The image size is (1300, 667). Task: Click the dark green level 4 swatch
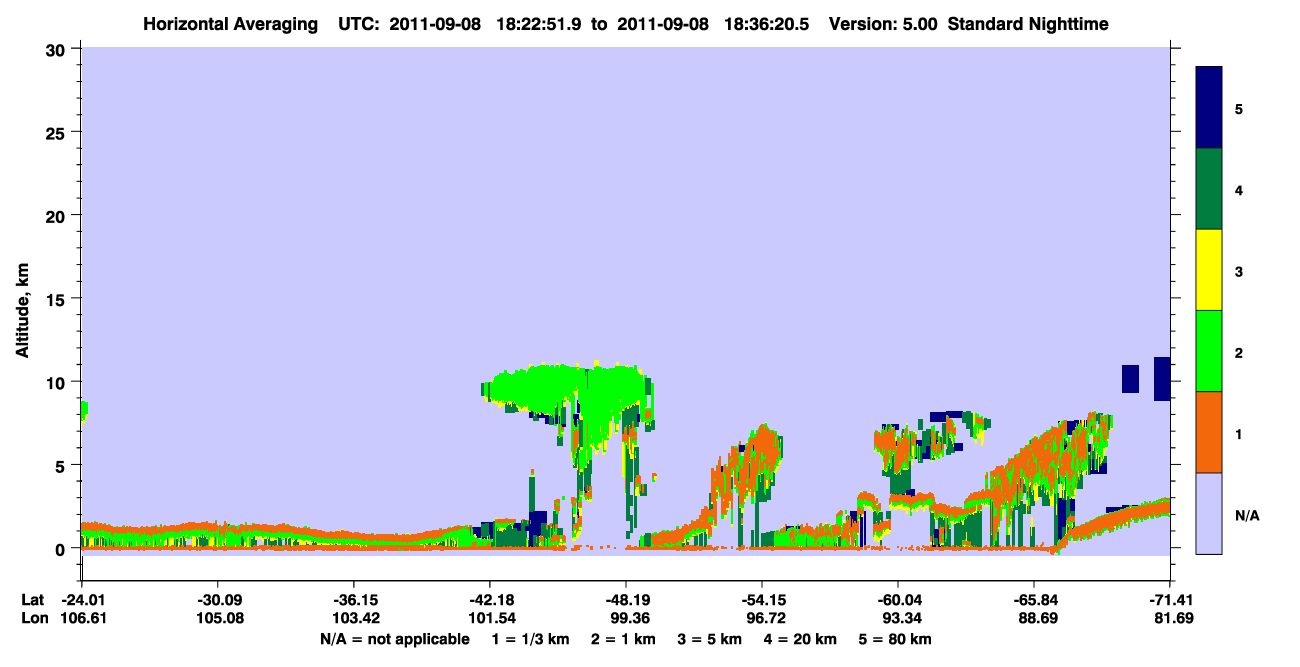[1209, 189]
